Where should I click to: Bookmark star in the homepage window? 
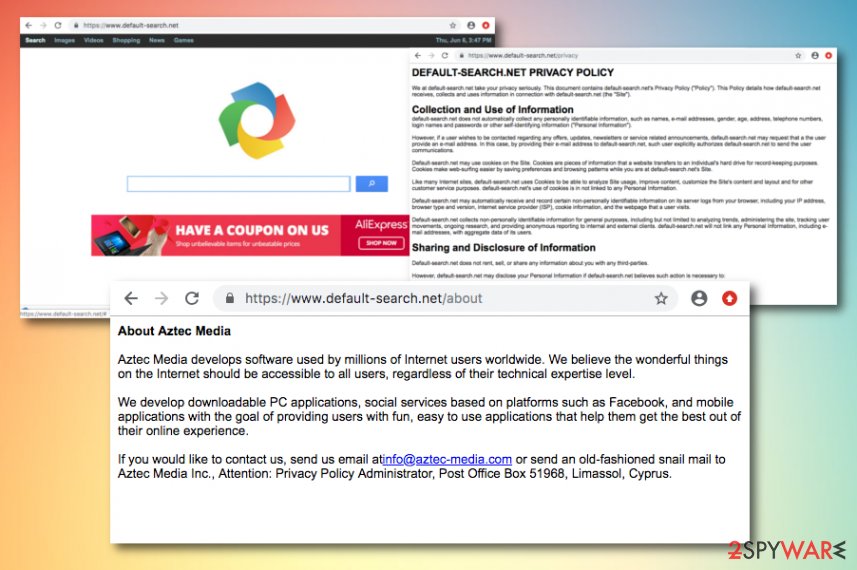pyautogui.click(x=453, y=25)
